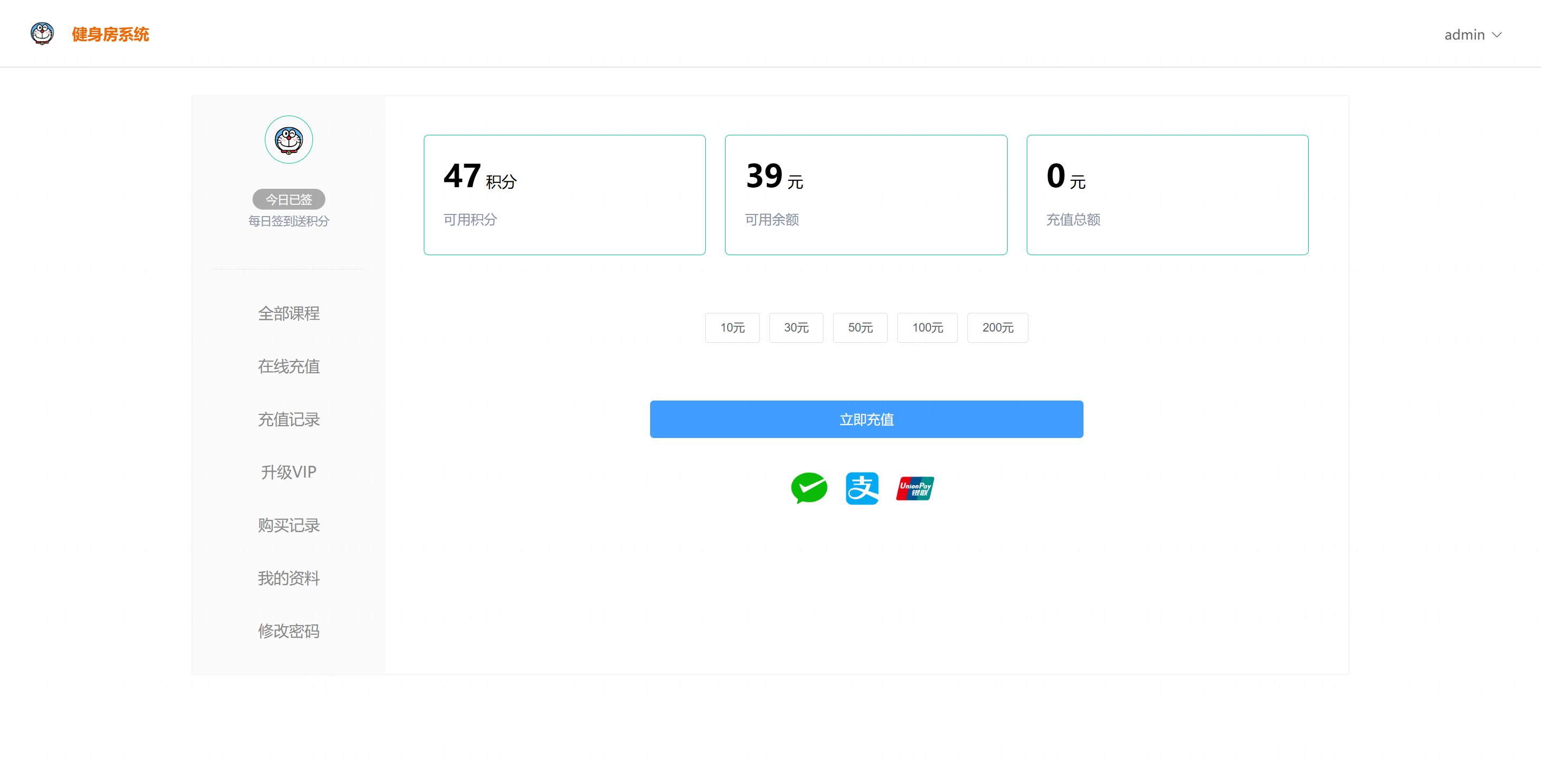This screenshot has width=1541, height=784.
Task: Navigate to 升级VIP
Action: 288,472
